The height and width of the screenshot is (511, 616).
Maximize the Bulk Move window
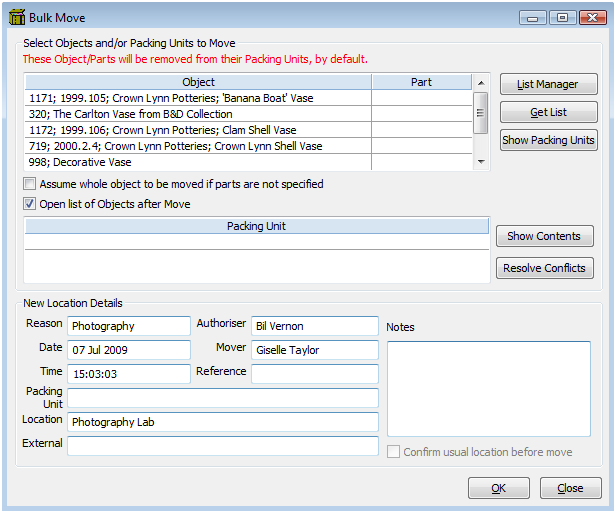563,18
